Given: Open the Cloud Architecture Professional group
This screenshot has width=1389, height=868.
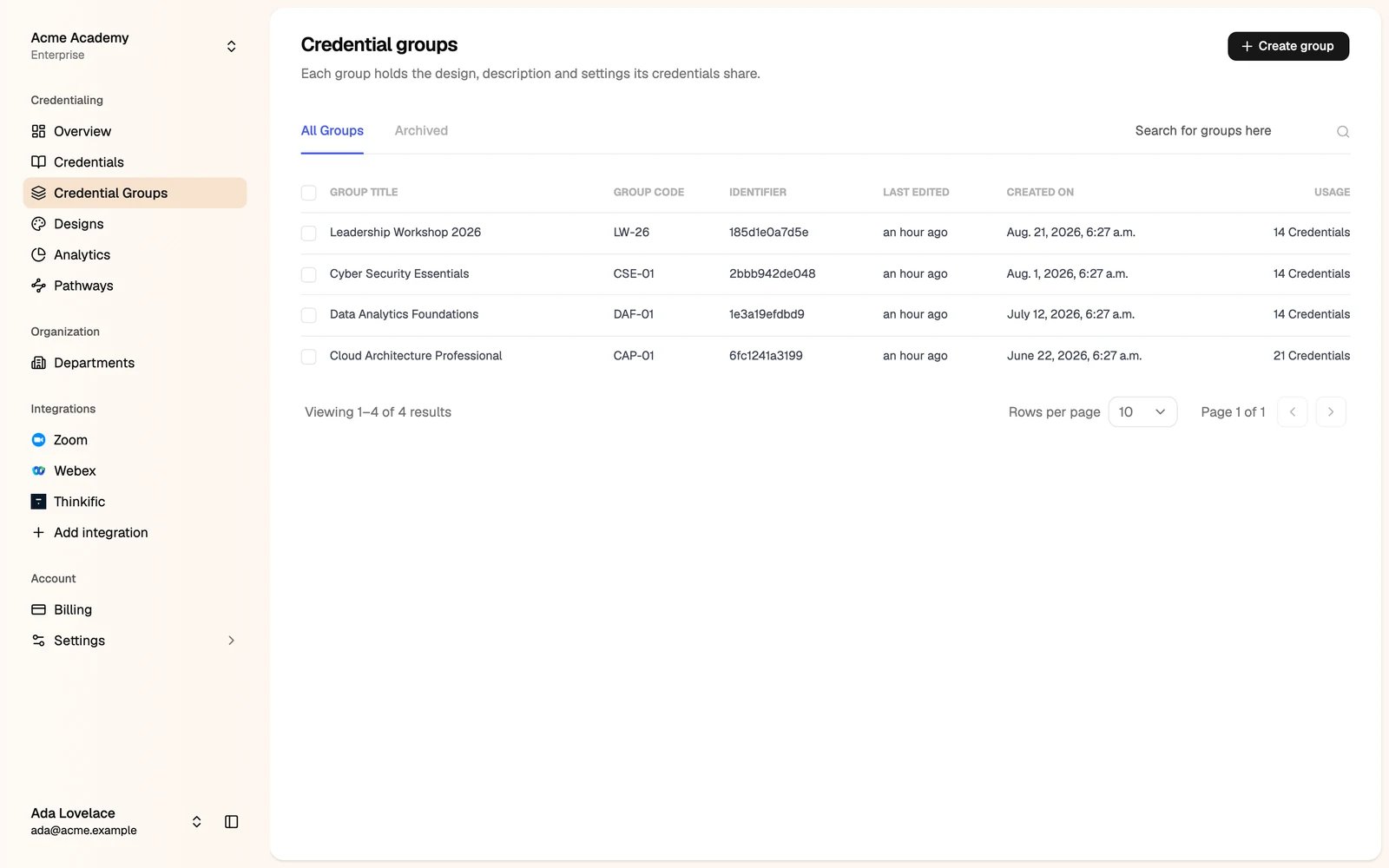Looking at the screenshot, I should pos(416,356).
